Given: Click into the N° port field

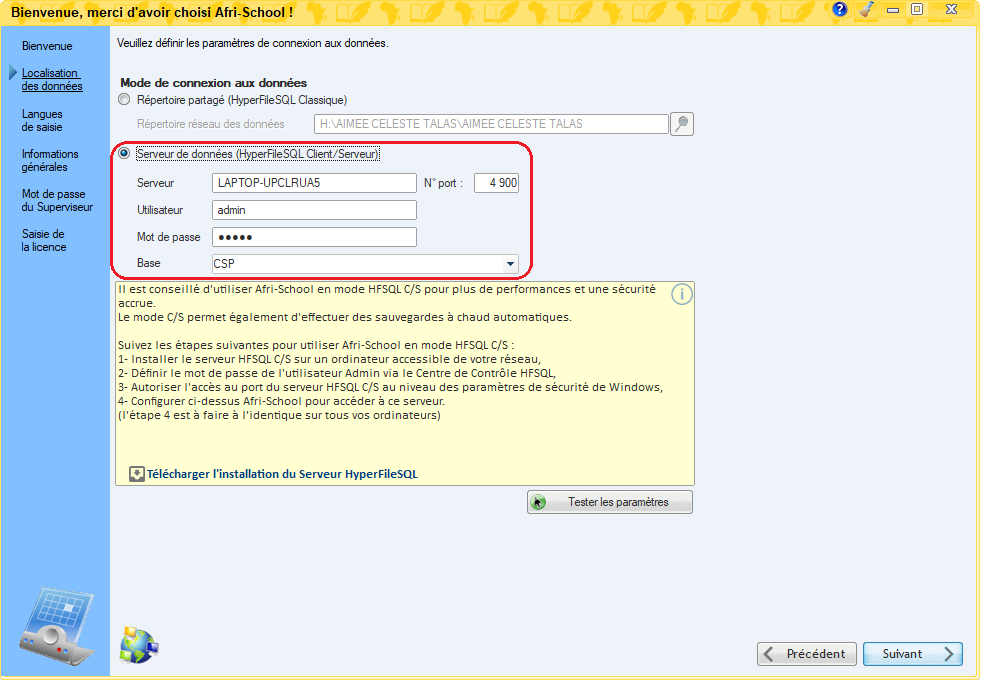Looking at the screenshot, I should pos(496,183).
